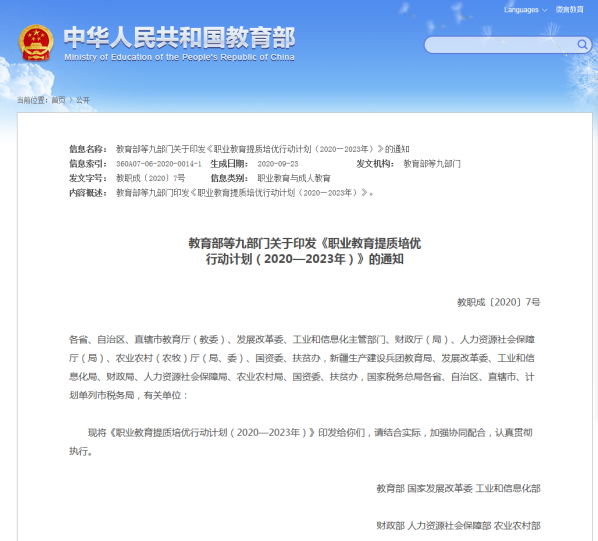Click signature line 财政部 人力资源社会保障部 农业农村部
The height and width of the screenshot is (541, 598).
[458, 526]
